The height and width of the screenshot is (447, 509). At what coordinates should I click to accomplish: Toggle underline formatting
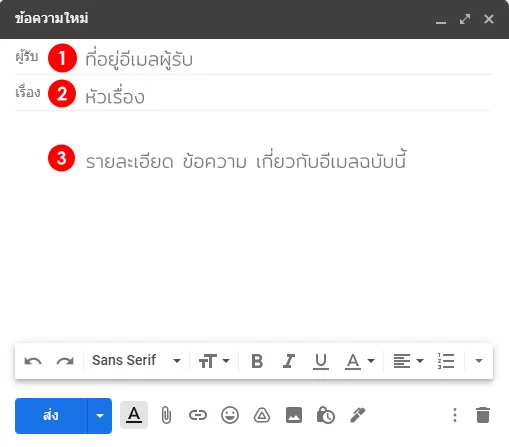321,361
